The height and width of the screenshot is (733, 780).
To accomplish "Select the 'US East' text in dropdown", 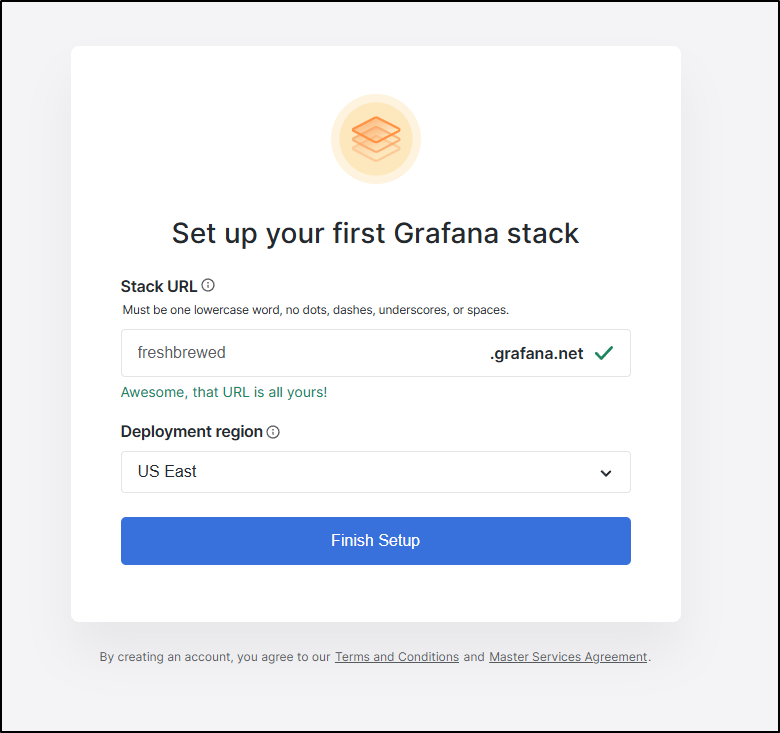I will coord(167,471).
